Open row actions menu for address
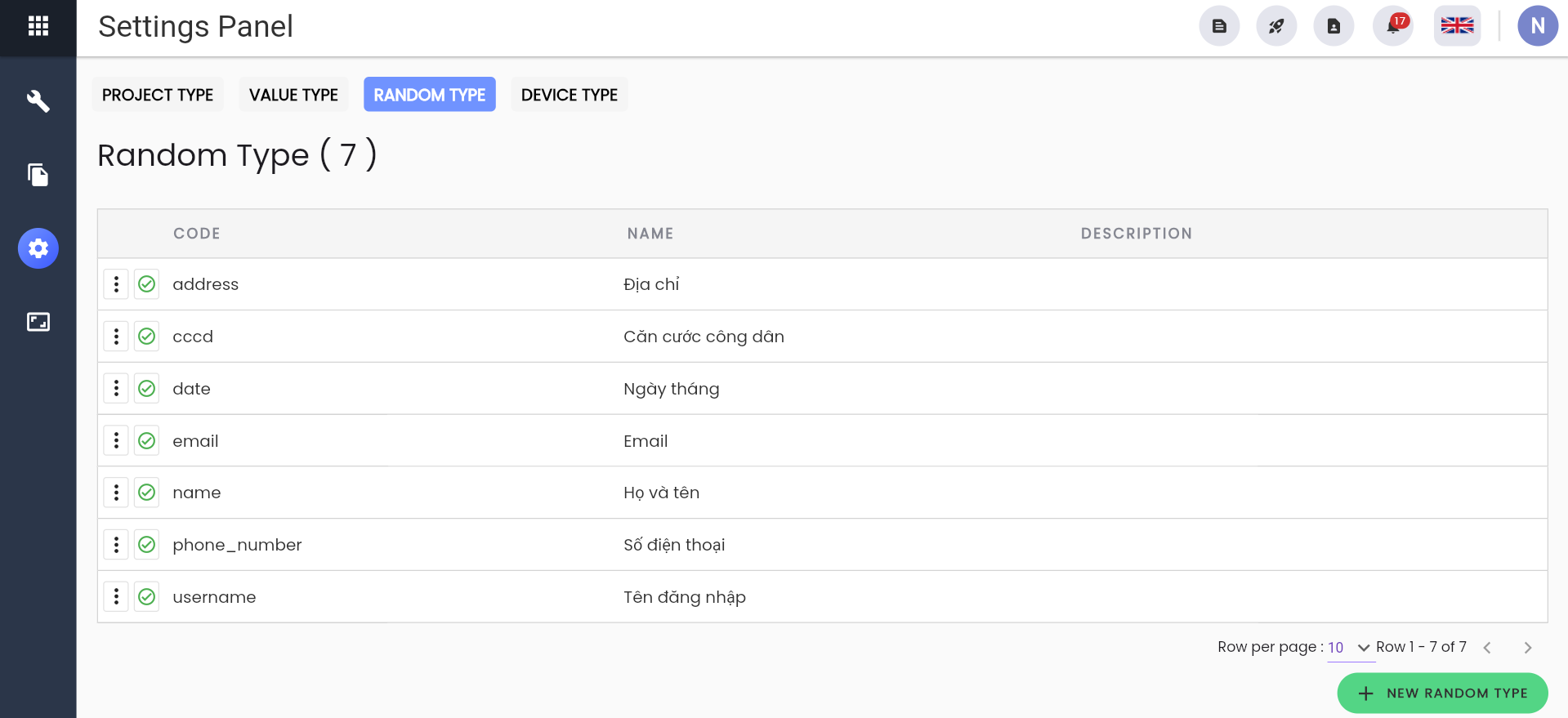1568x718 pixels. (116, 284)
